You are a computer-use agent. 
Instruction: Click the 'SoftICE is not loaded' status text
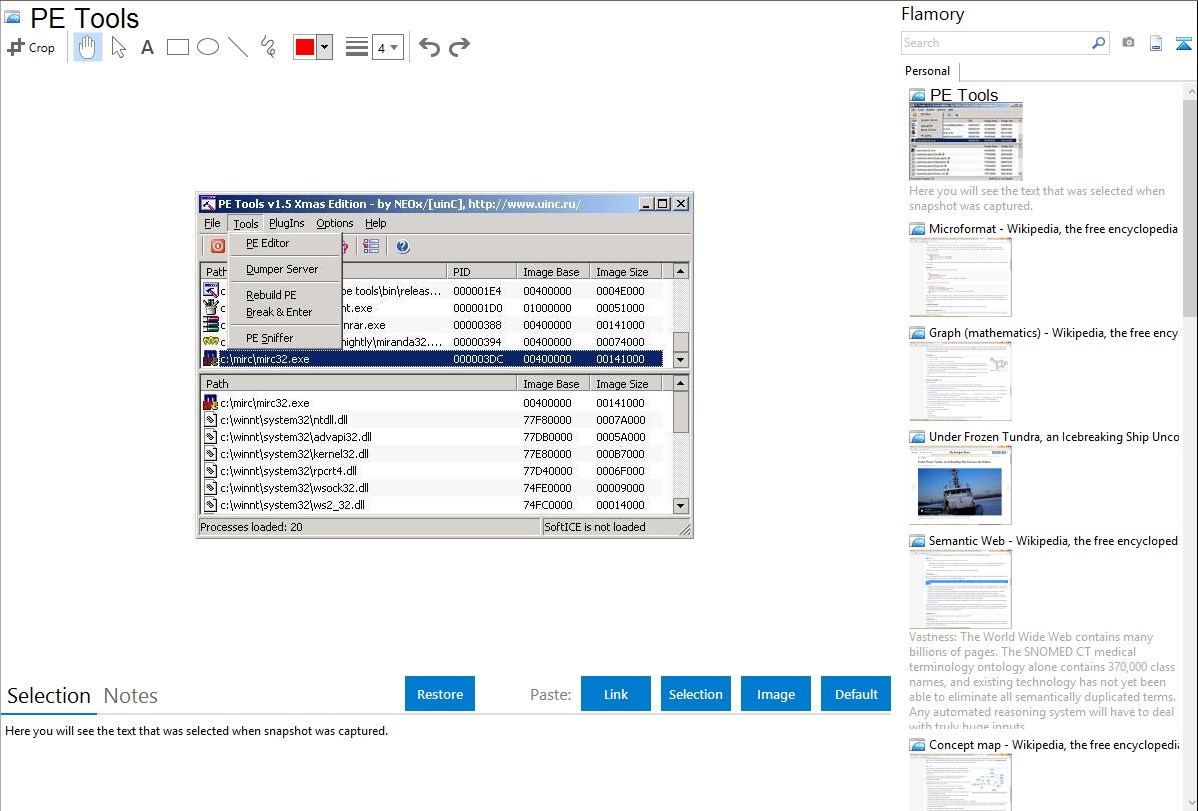(x=594, y=527)
